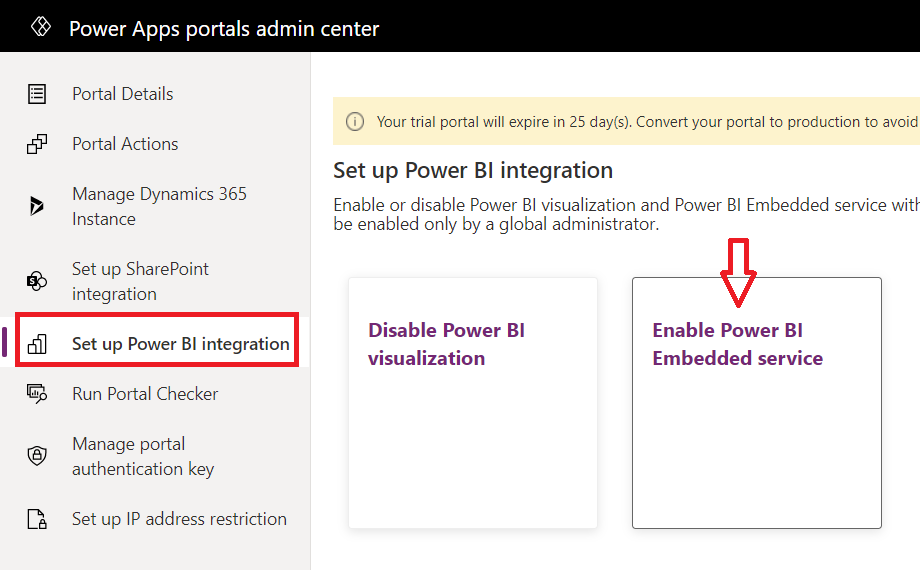This screenshot has width=920, height=570.
Task: Click Enable Power BI Embedded service card
Action: click(x=757, y=403)
